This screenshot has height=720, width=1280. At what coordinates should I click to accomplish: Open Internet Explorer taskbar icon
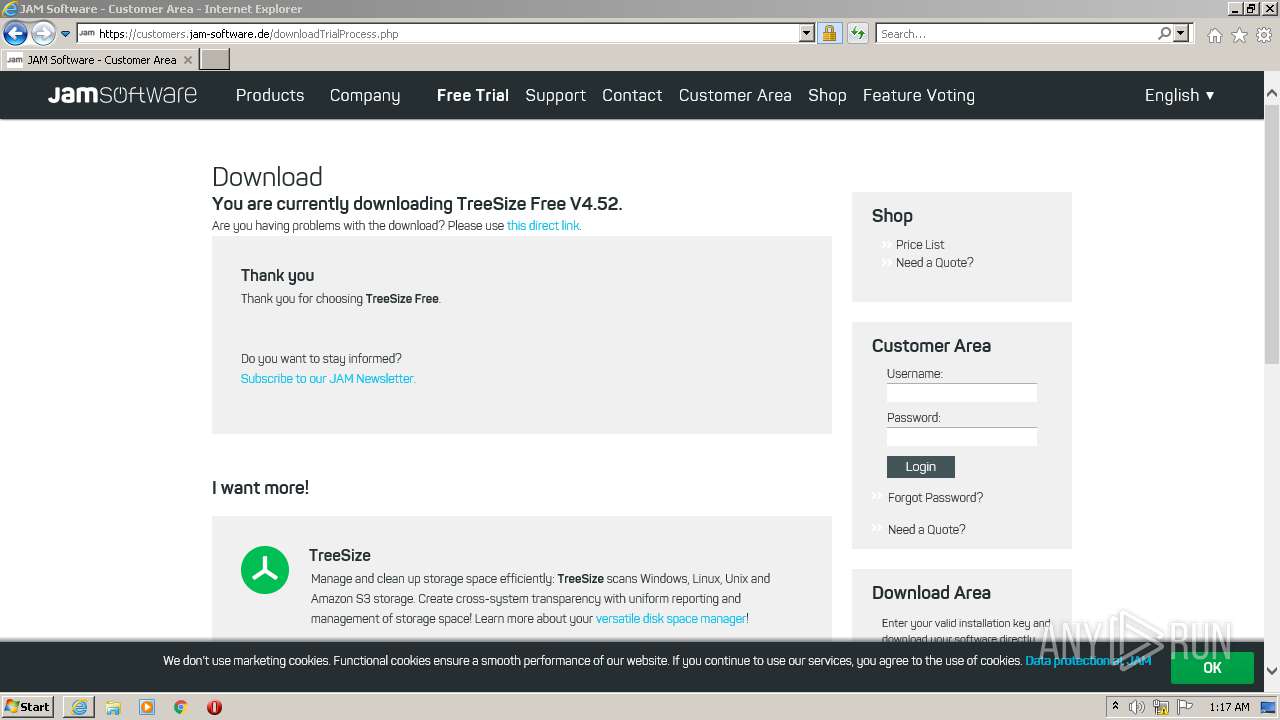(79, 707)
